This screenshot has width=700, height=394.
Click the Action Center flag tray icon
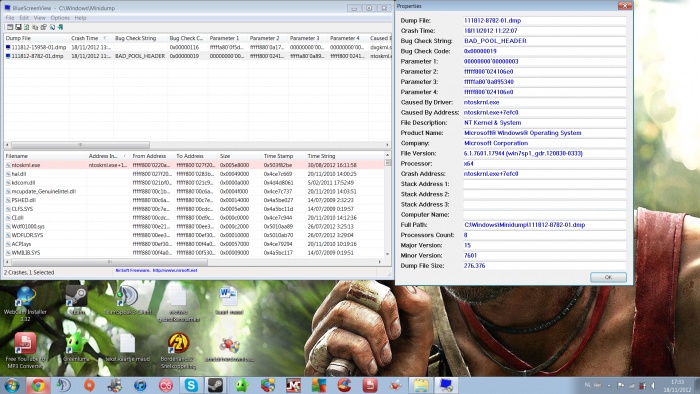621,386
